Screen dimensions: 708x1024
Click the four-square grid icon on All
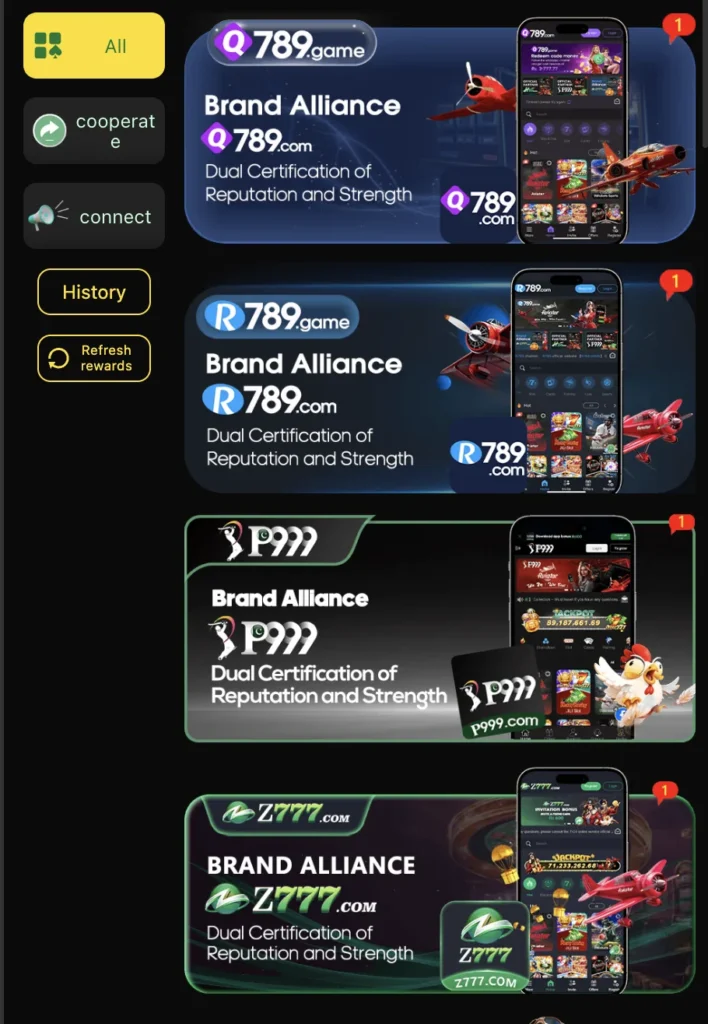48,46
